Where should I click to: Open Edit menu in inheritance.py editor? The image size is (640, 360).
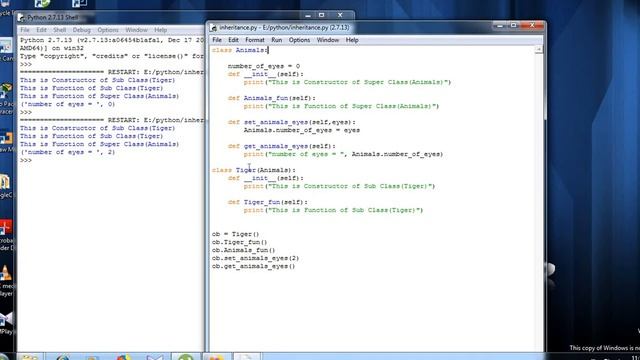point(233,40)
